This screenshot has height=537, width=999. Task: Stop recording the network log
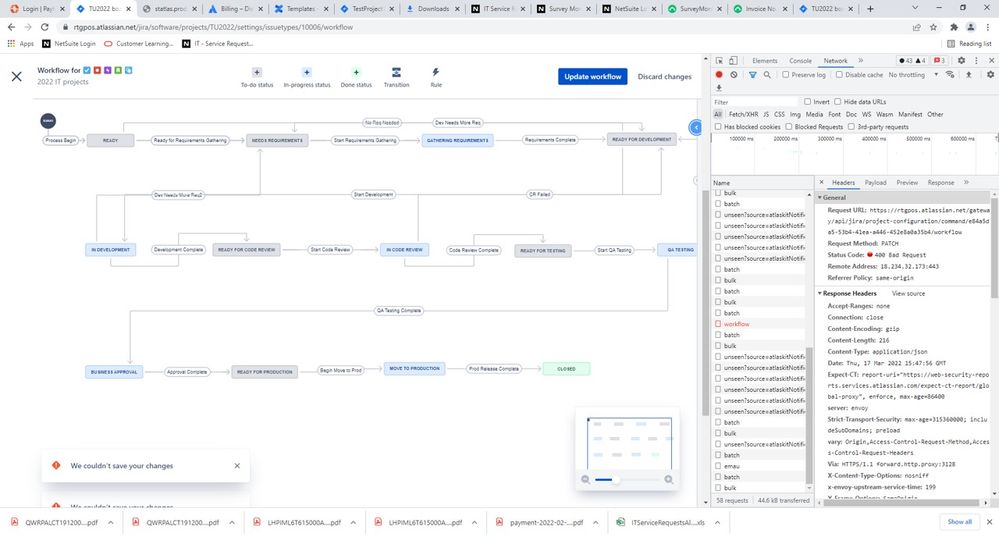click(x=719, y=75)
